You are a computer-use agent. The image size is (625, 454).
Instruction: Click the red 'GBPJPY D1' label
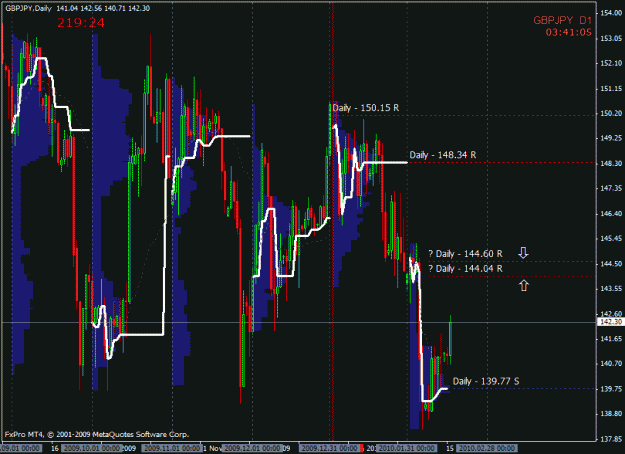[x=562, y=20]
